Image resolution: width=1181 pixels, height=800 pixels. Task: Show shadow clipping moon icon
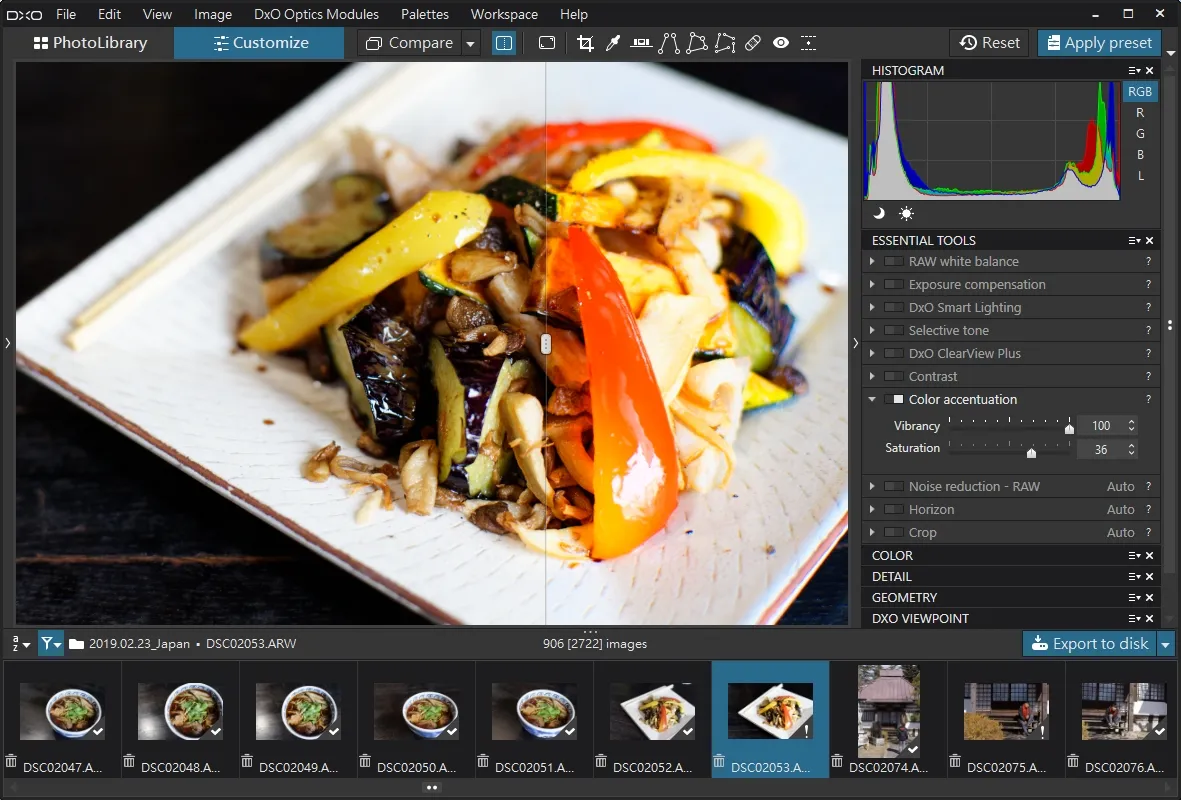[879, 214]
